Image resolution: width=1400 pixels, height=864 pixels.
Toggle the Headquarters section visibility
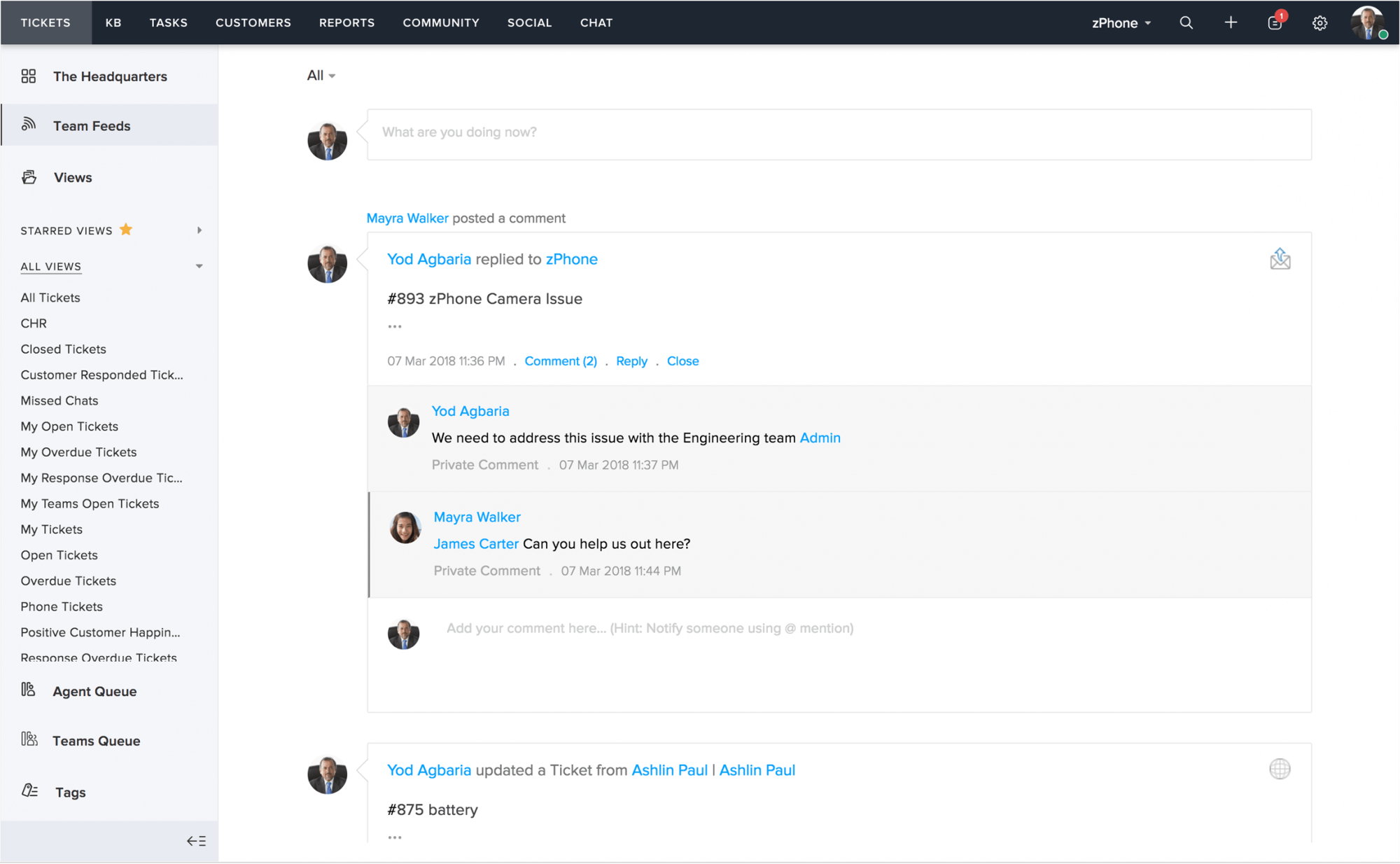[109, 76]
